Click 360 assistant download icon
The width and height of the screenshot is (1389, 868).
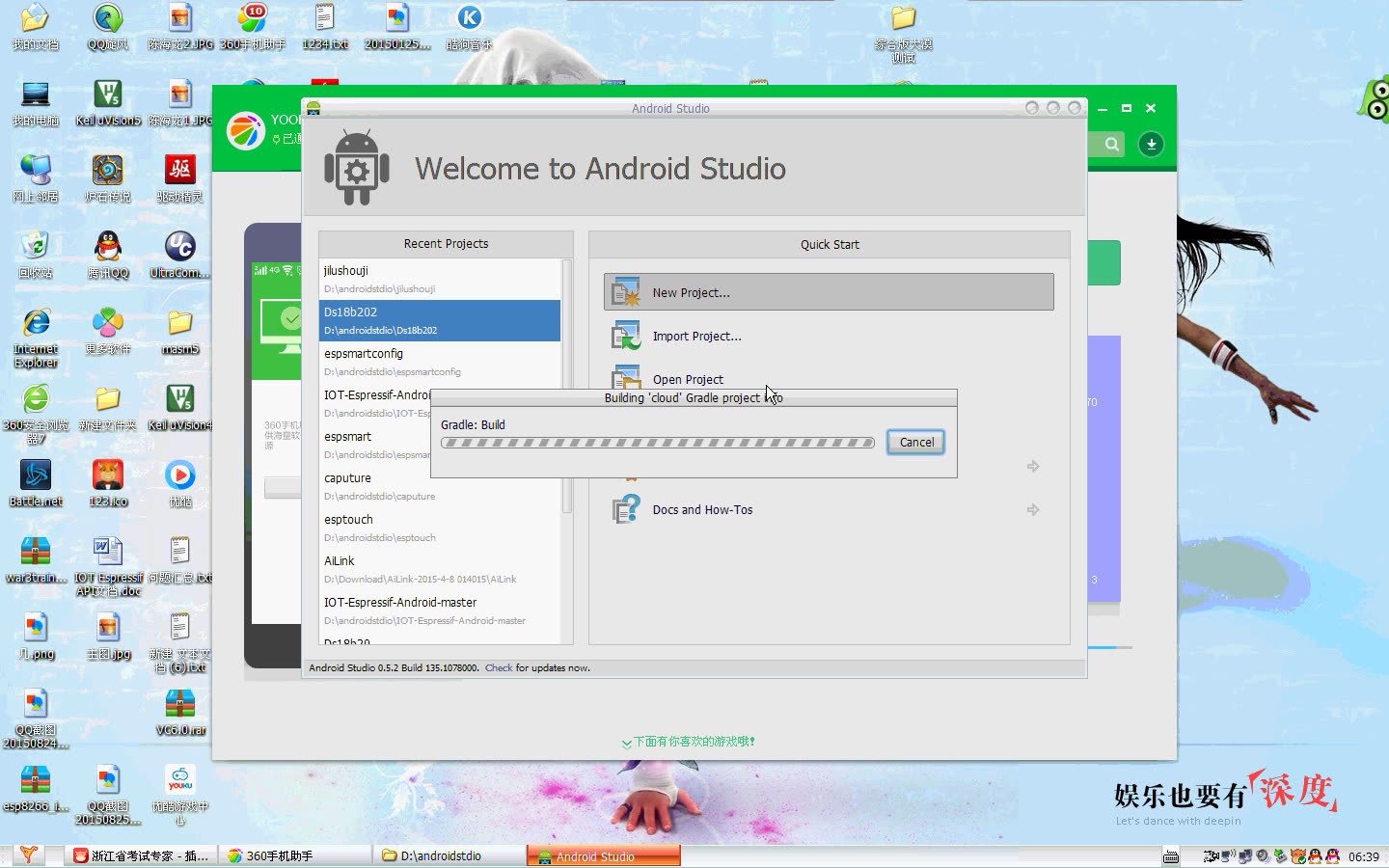pos(1151,145)
